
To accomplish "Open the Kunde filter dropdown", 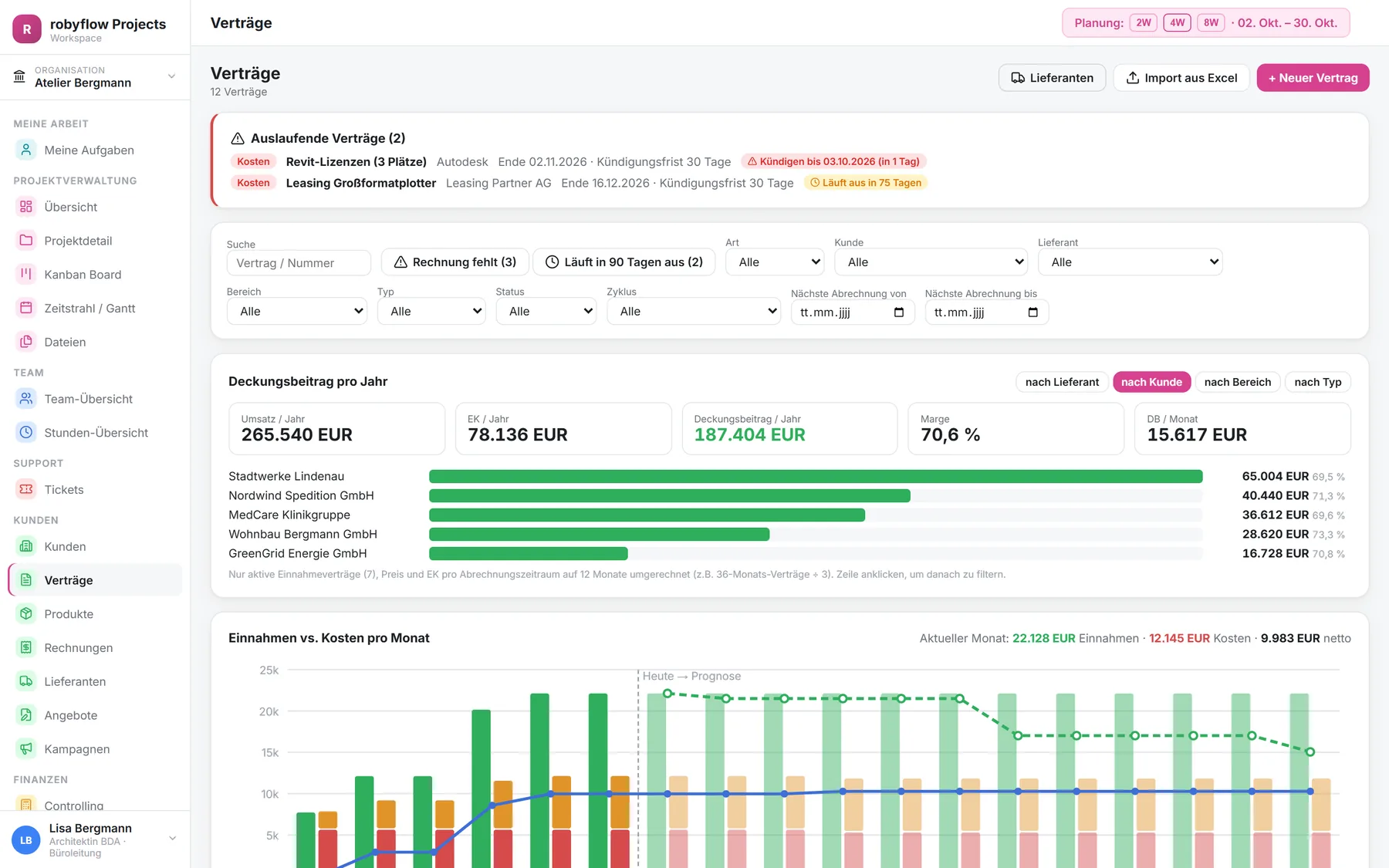I will [x=931, y=262].
